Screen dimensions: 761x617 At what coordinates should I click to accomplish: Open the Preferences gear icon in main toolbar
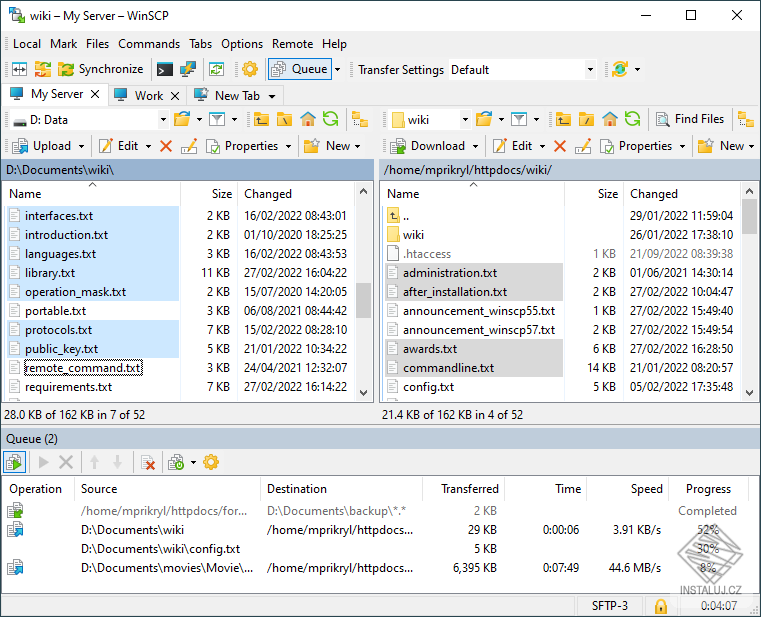250,69
